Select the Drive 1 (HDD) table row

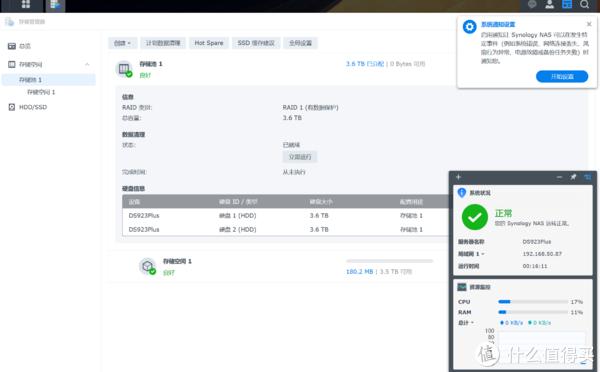click(285, 216)
